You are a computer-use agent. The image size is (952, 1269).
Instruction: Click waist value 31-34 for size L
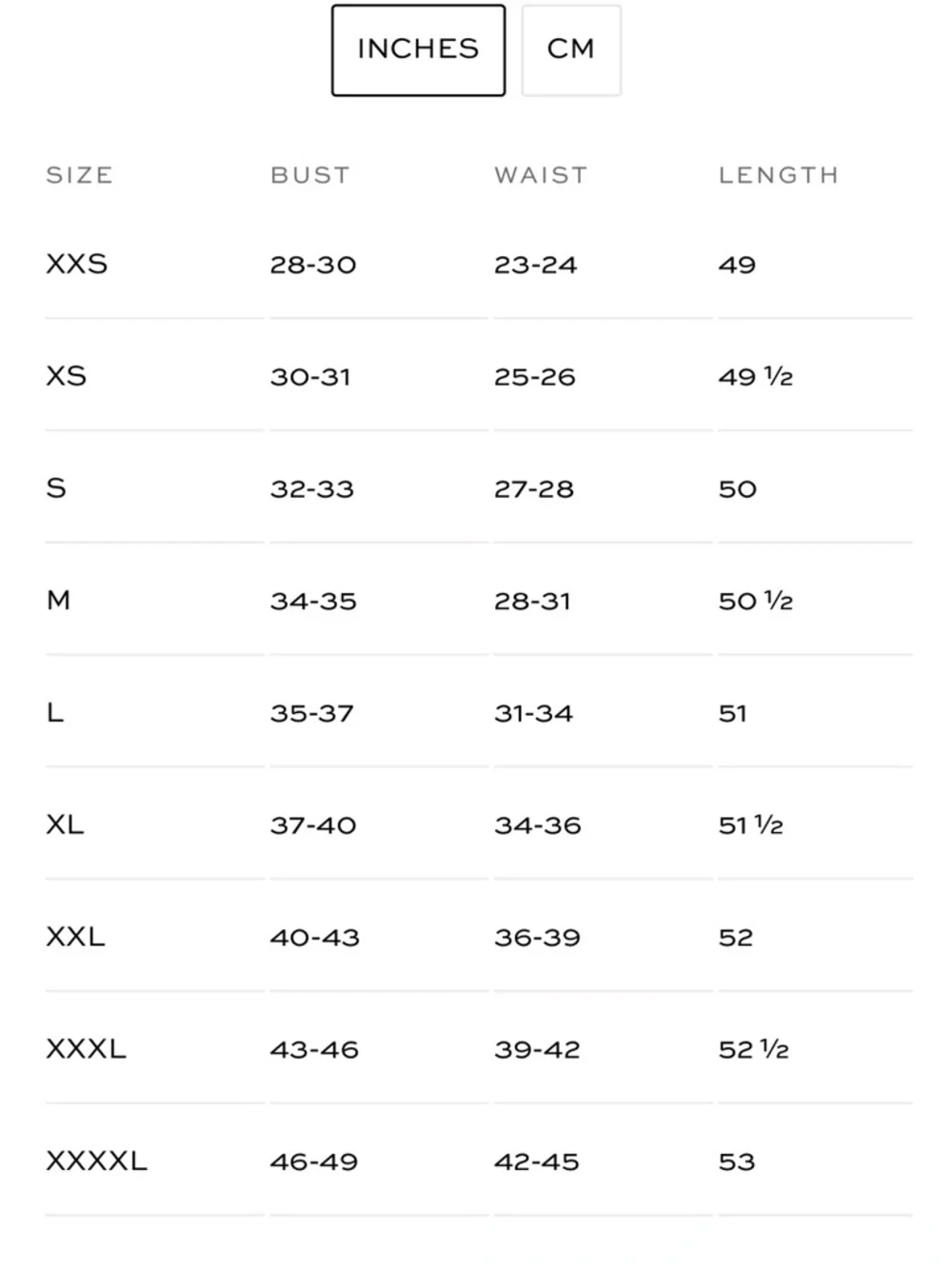(x=534, y=714)
